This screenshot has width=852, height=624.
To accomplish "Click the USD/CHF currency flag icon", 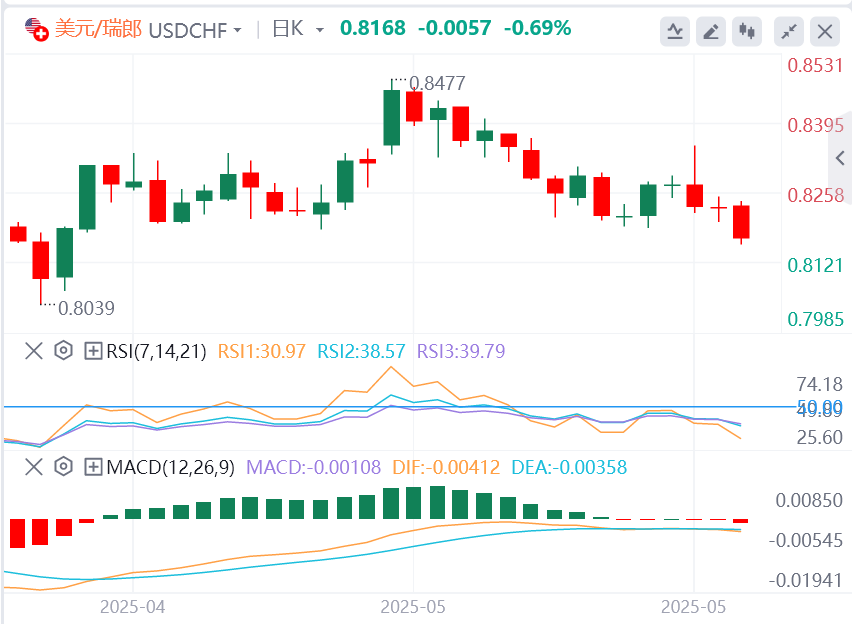I will 36,29.
